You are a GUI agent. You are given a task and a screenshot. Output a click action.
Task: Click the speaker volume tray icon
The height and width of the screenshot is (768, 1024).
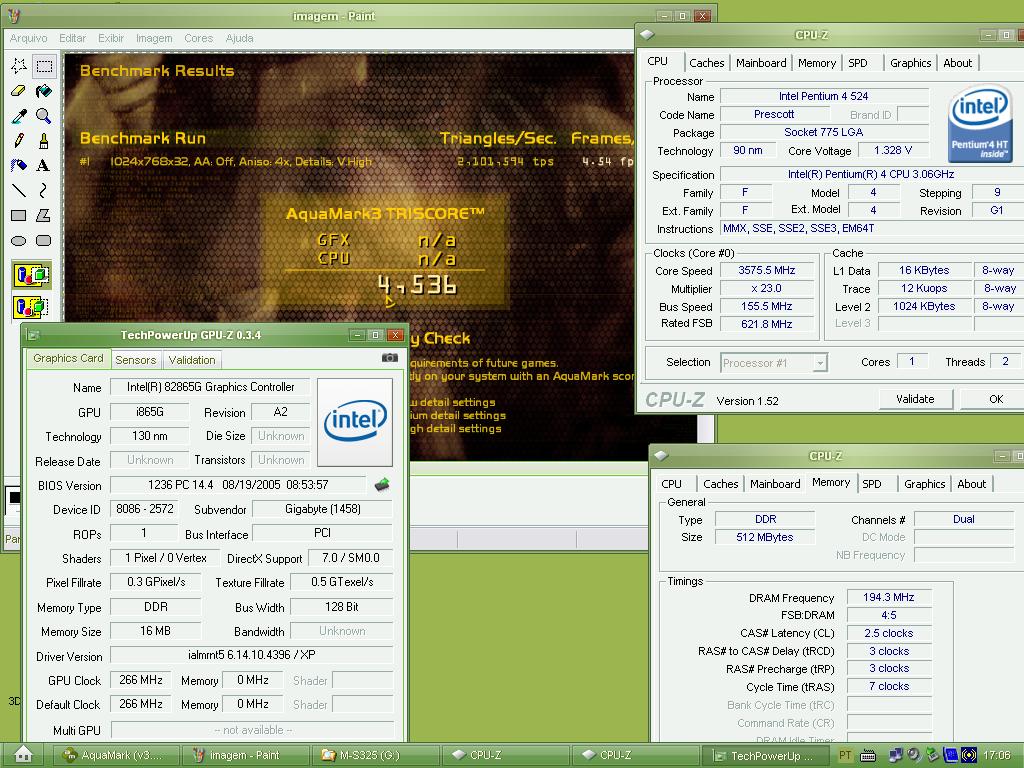pos(914,756)
